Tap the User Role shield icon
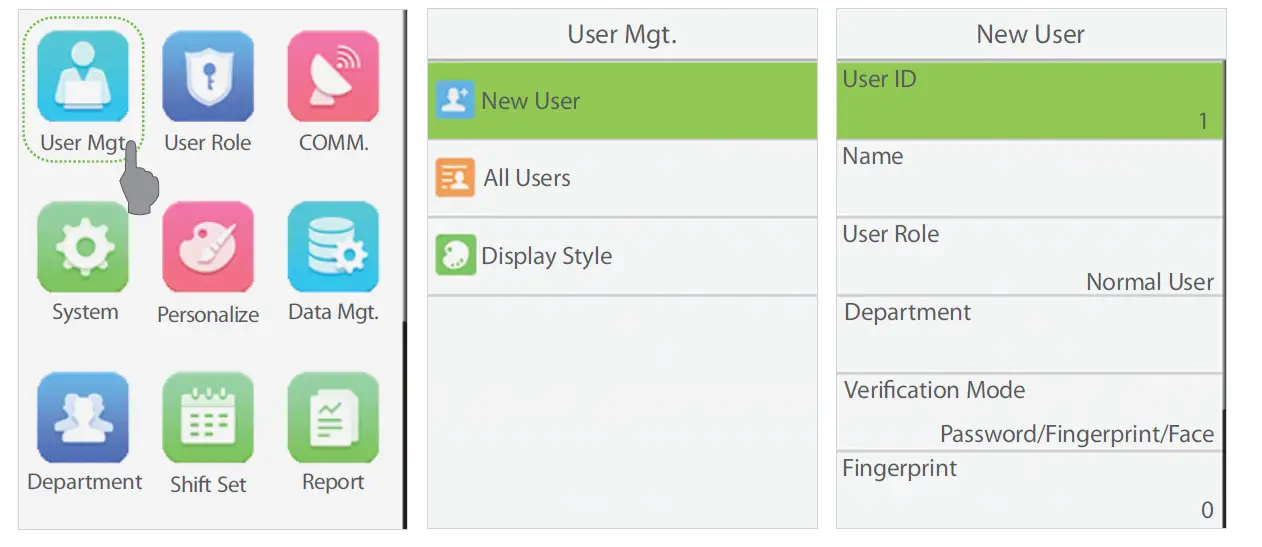Image resolution: width=1262 pixels, height=547 pixels. click(208, 76)
